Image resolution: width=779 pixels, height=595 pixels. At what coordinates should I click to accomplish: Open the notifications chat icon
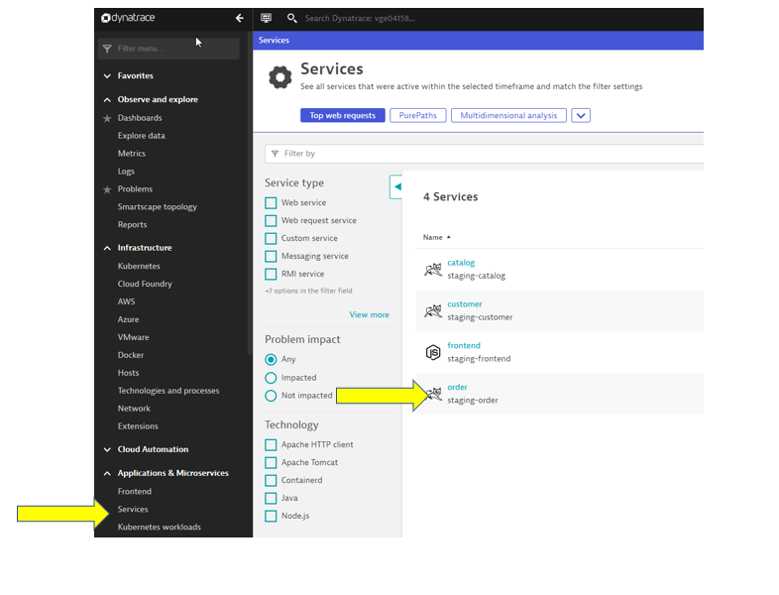(266, 18)
